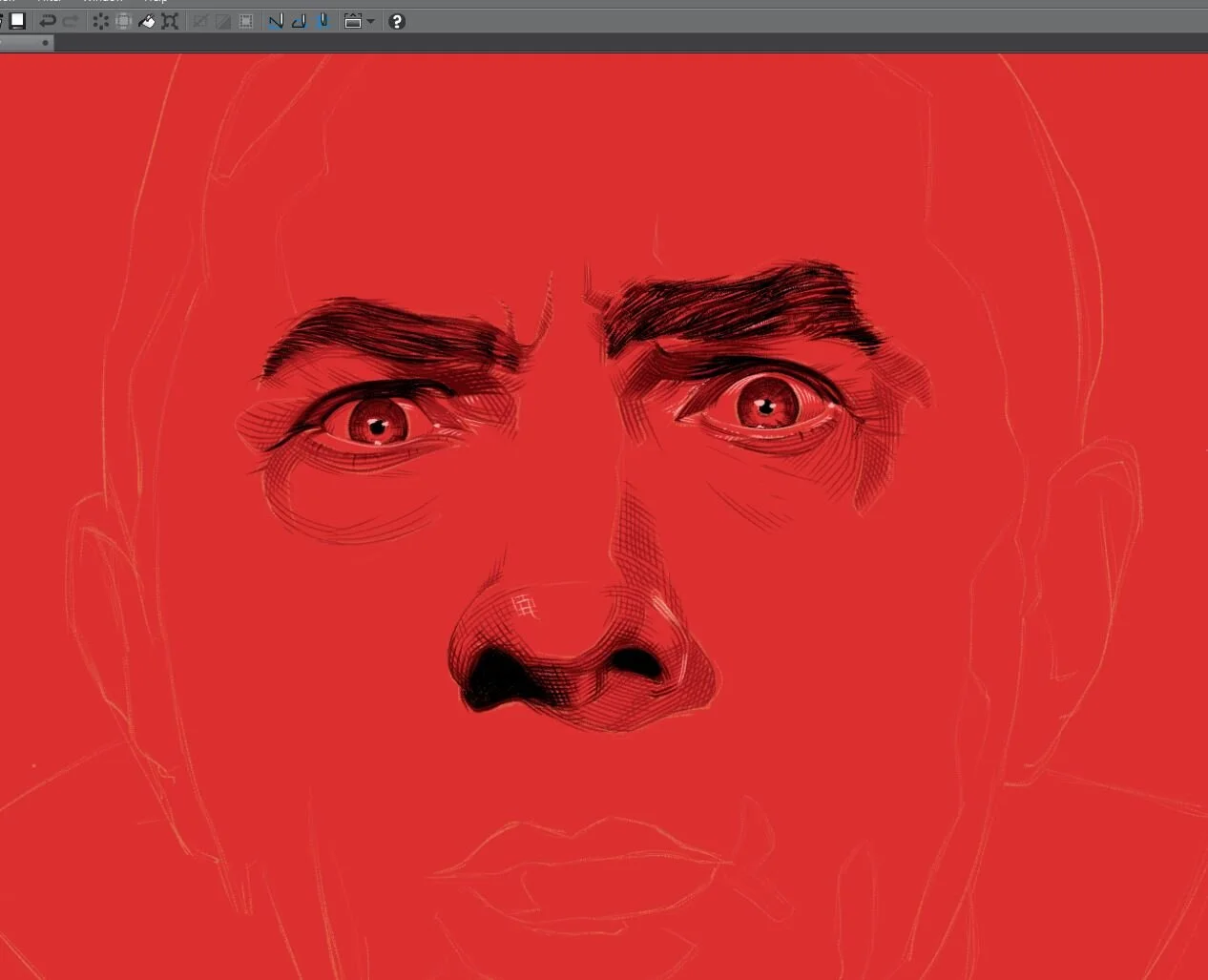The width and height of the screenshot is (1208, 980).
Task: Click the device settings icon beside Help
Action: (x=353, y=21)
